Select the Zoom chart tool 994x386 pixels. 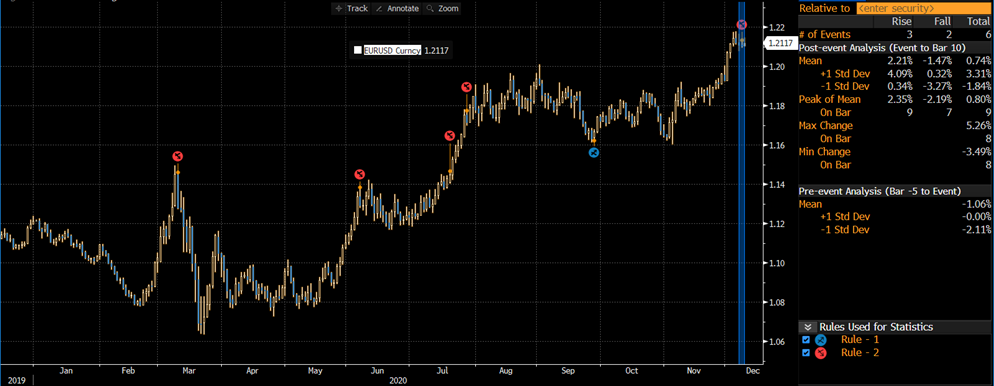[x=442, y=8]
